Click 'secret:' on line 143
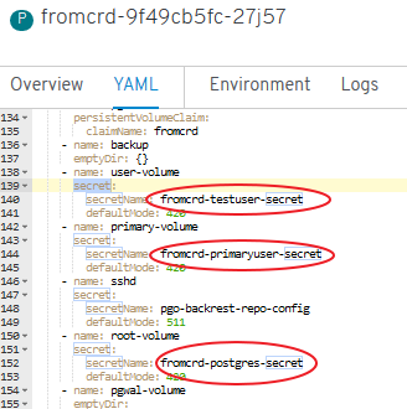The height and width of the screenshot is (409, 407). [x=95, y=240]
